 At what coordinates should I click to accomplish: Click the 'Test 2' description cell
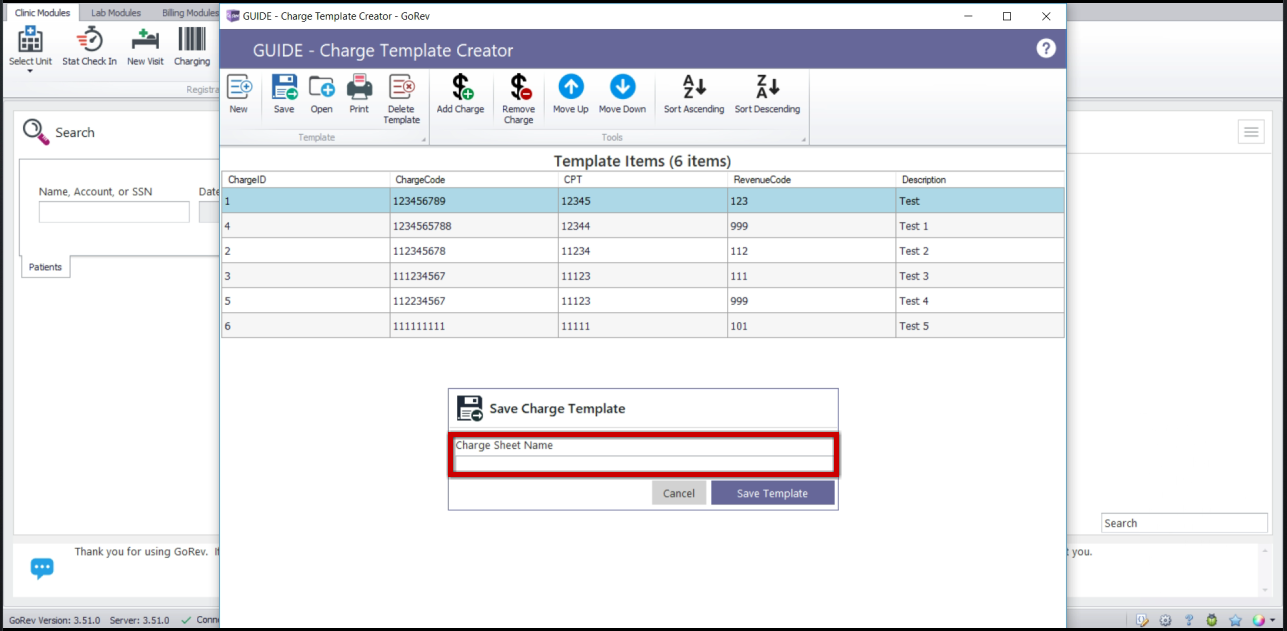coord(980,251)
